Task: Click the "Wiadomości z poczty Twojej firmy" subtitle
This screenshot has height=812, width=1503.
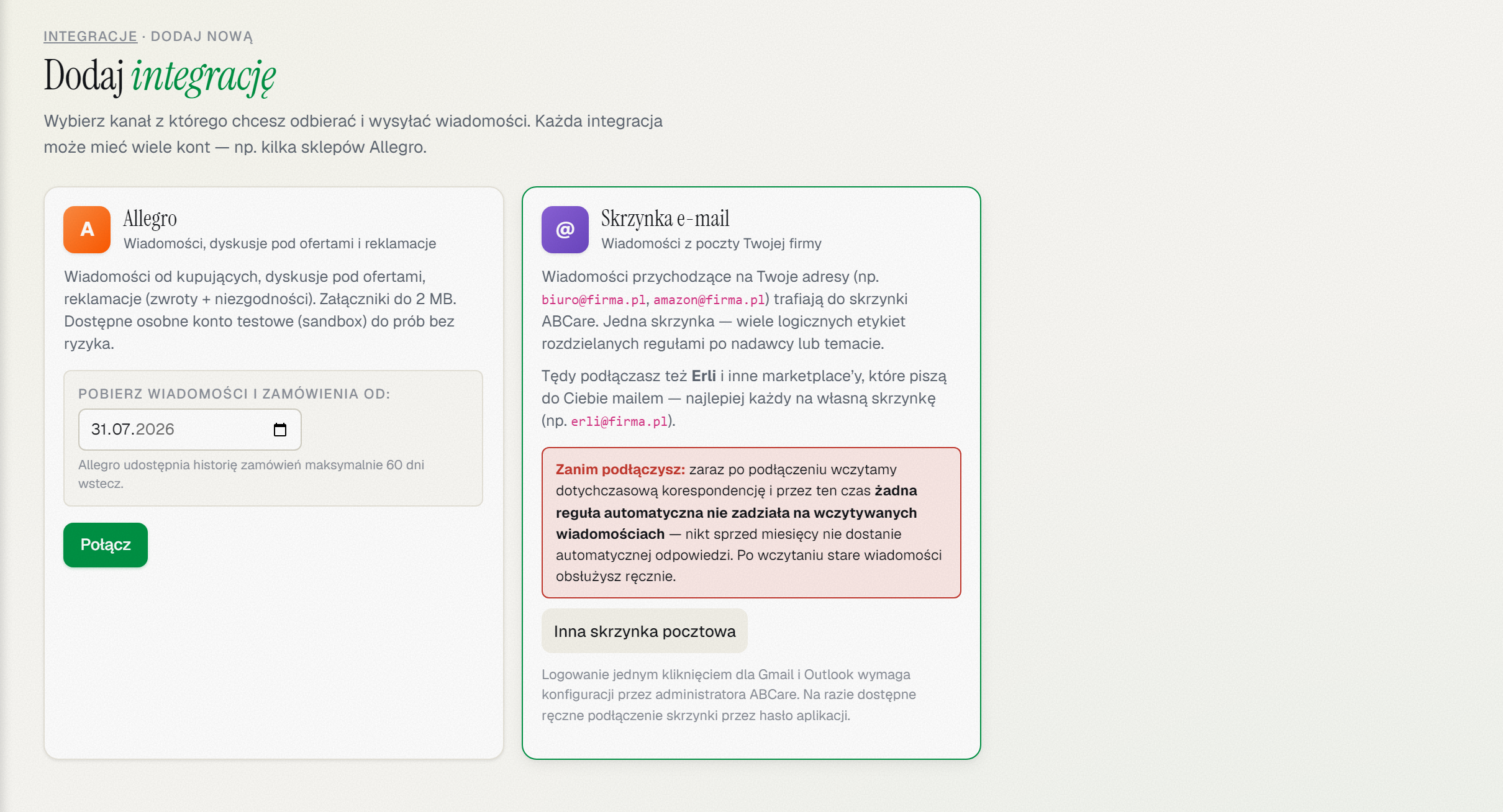Action: (x=711, y=244)
